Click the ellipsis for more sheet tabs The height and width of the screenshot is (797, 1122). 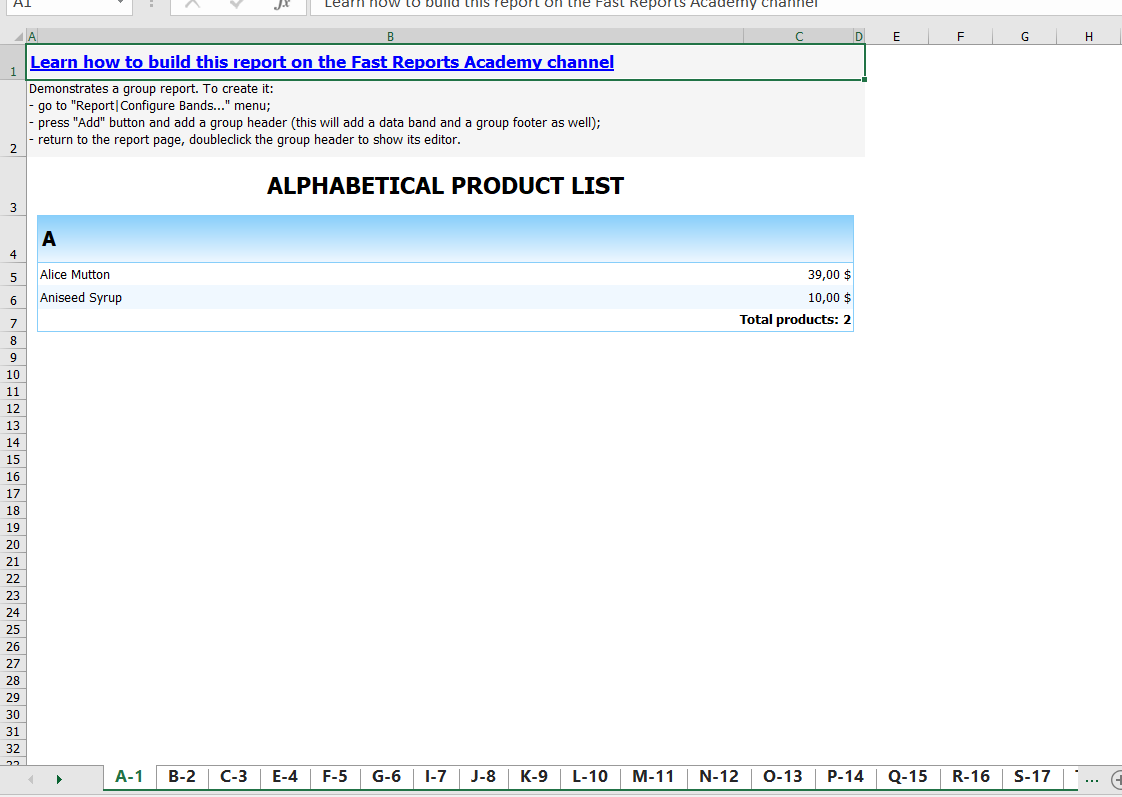(x=1091, y=778)
